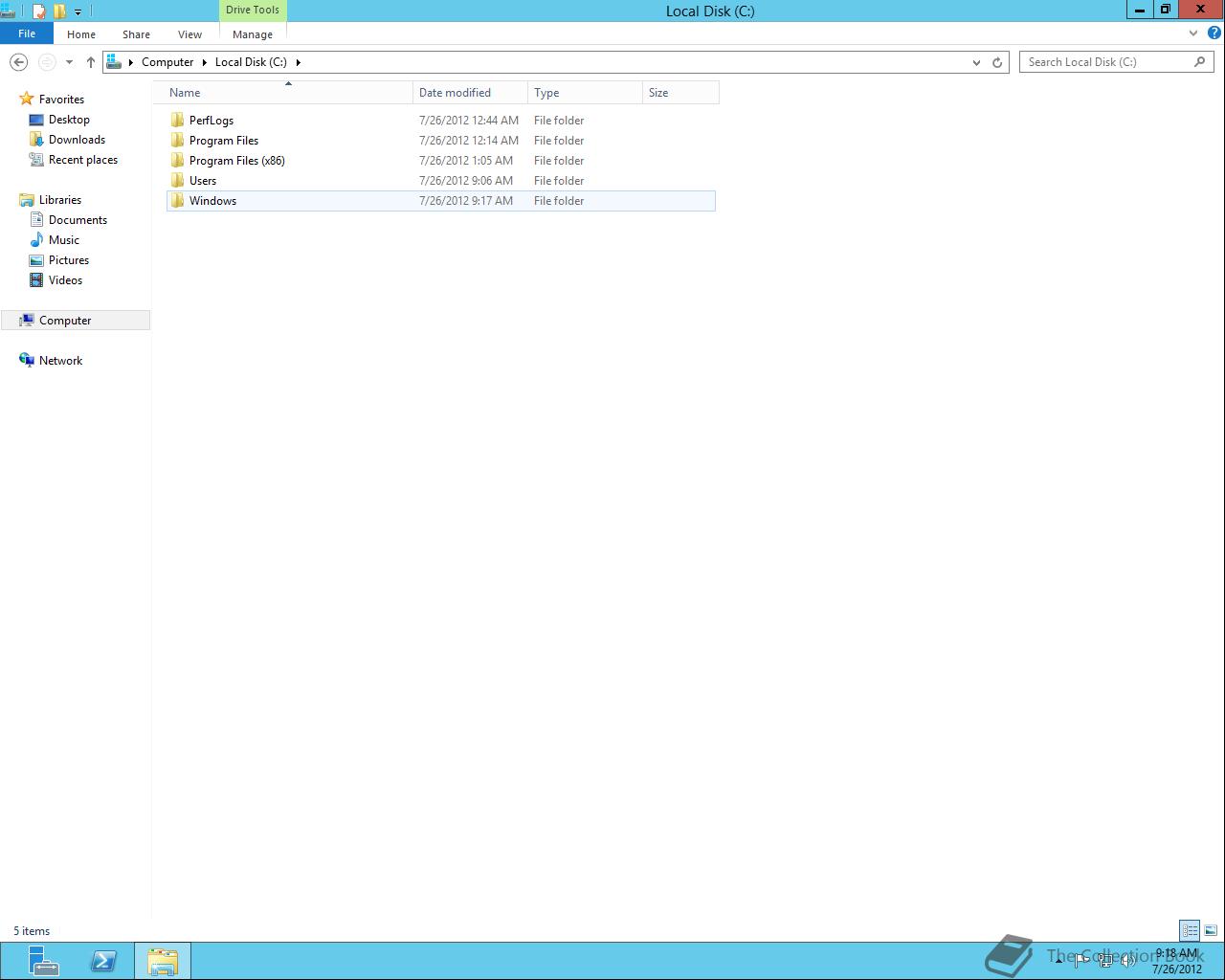The height and width of the screenshot is (980, 1225).
Task: Show hidden tray icons with the arrow
Action: coord(1058,961)
